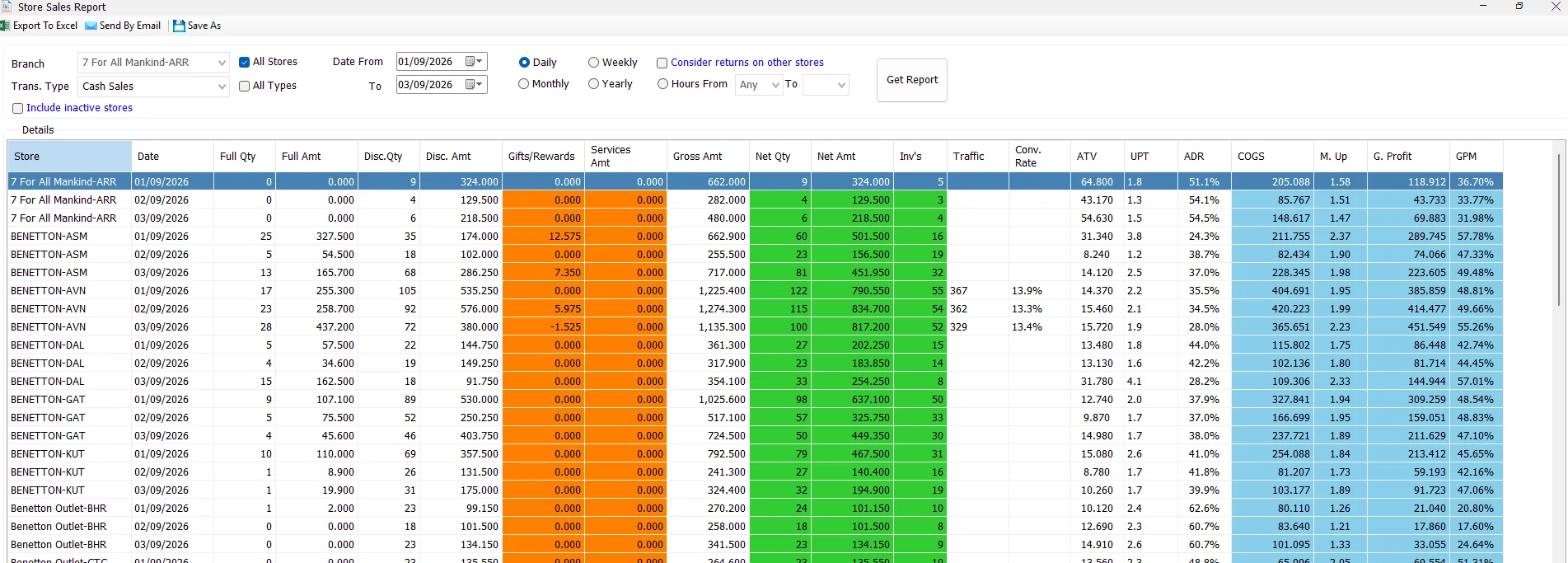Select the Weekly radio button
1568x563 pixels.
click(x=593, y=63)
